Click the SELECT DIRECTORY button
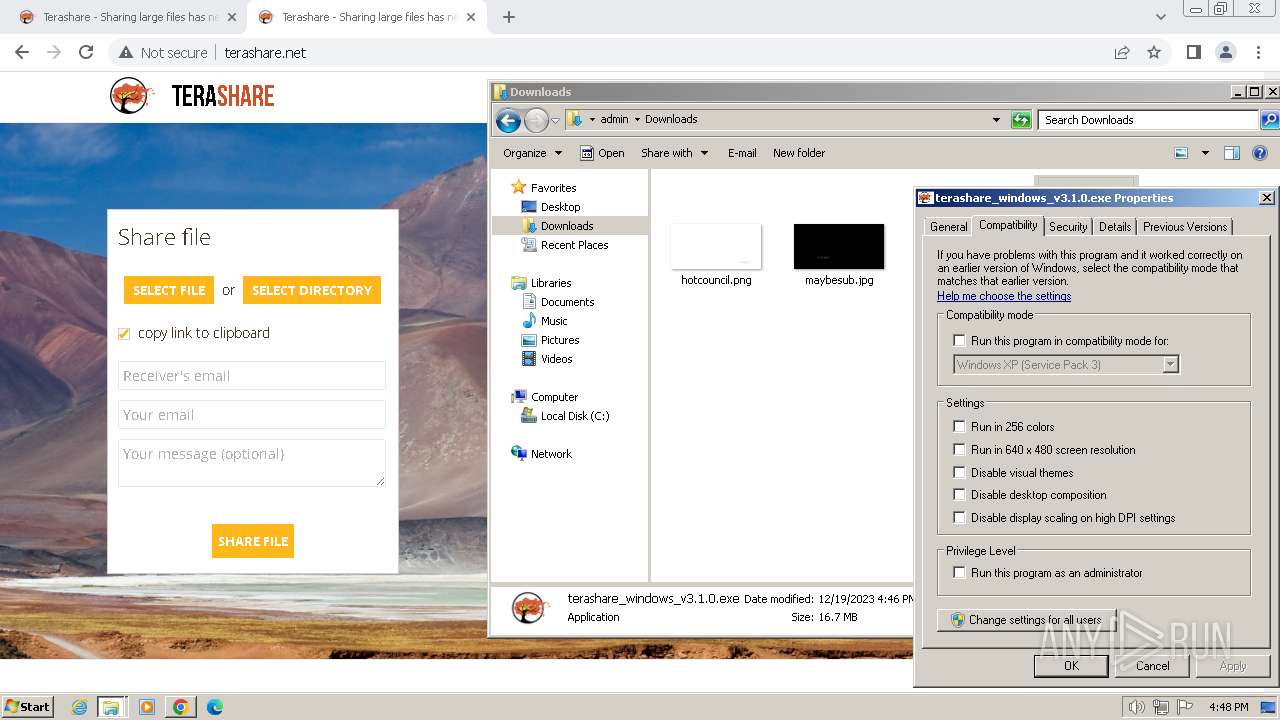 (x=312, y=290)
